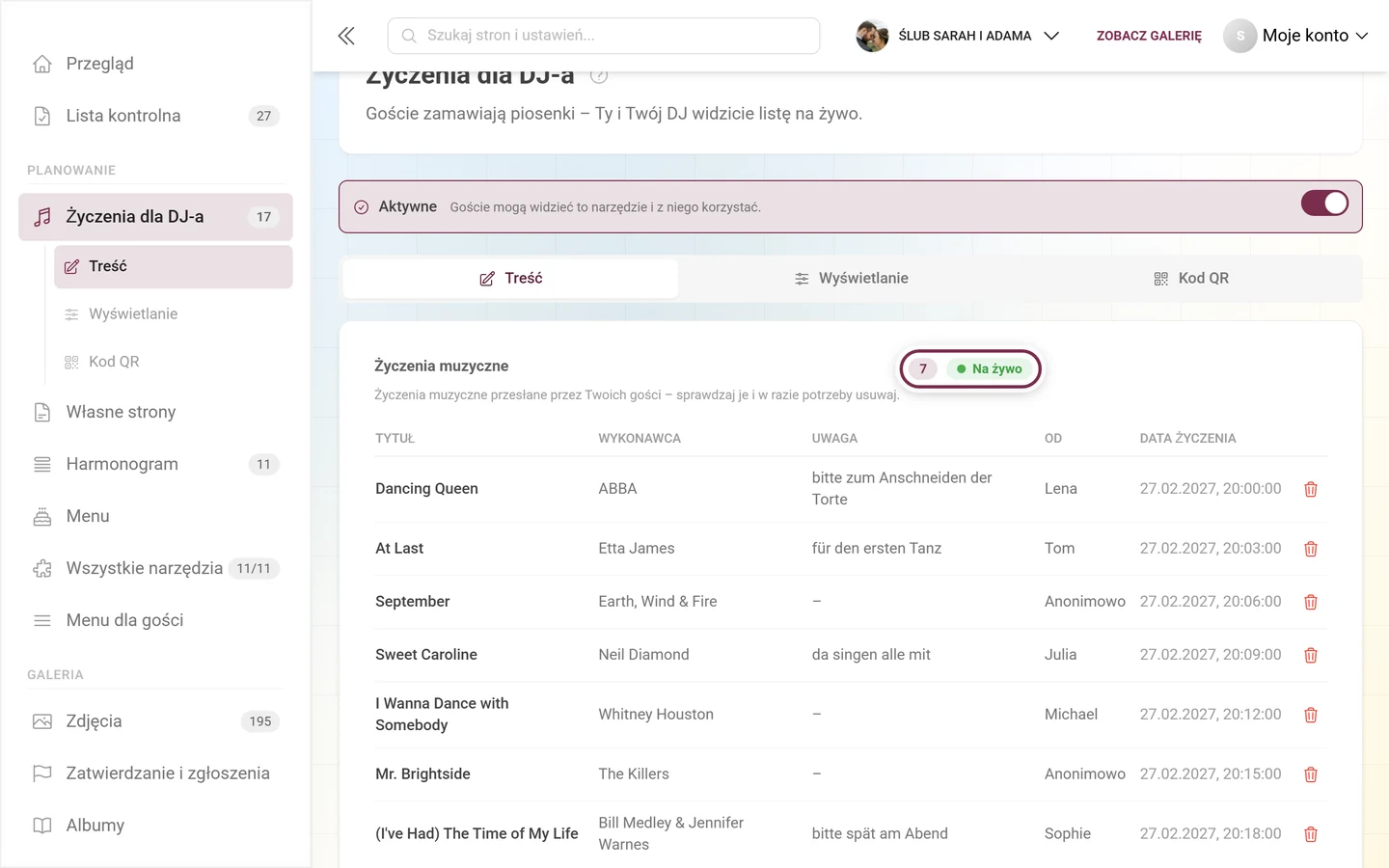Image resolution: width=1389 pixels, height=868 pixels.
Task: Focus the Szukaj stron i ustawień search field
Action: tap(604, 36)
